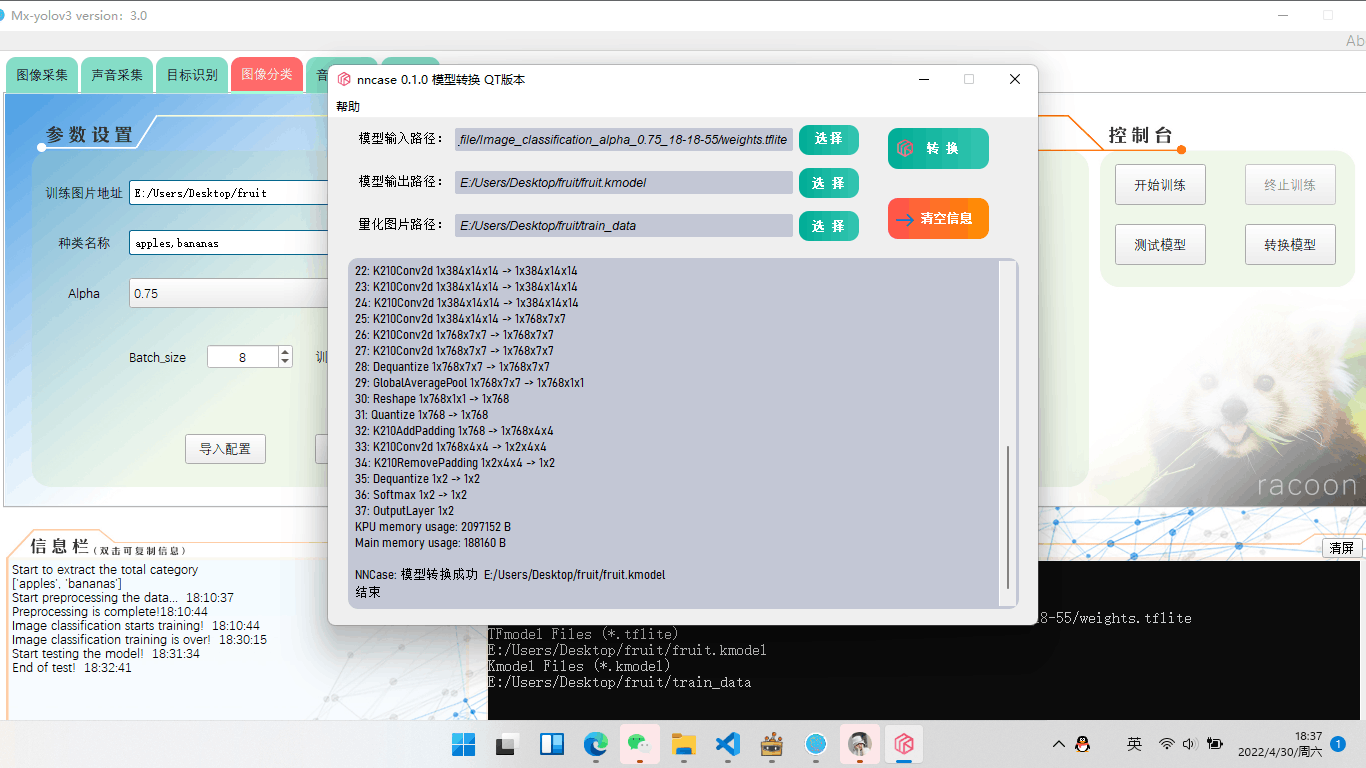The width and height of the screenshot is (1366, 768).
Task: Open File Explorer from the taskbar
Action: tap(683, 744)
